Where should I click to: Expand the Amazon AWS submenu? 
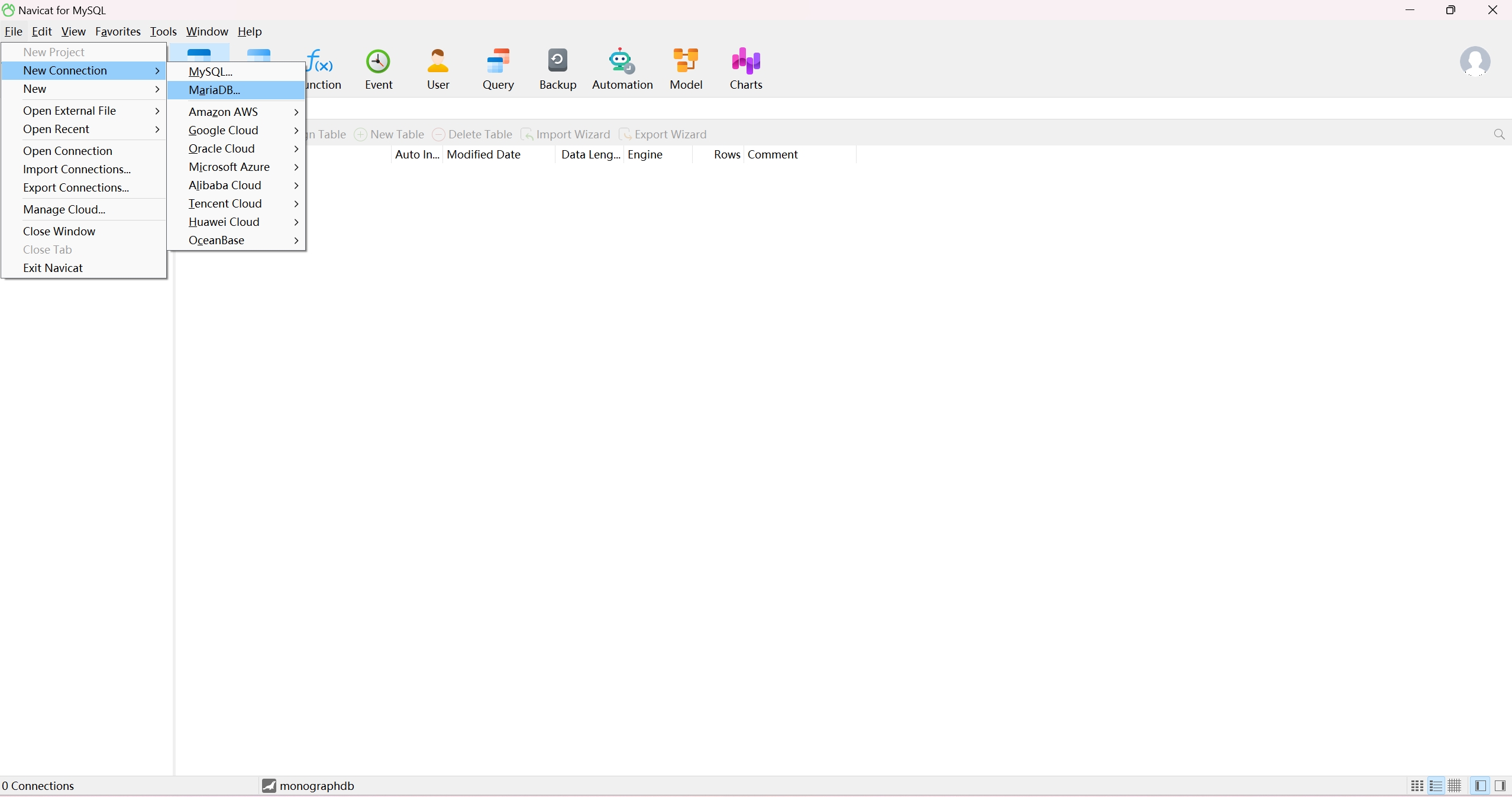pos(236,112)
